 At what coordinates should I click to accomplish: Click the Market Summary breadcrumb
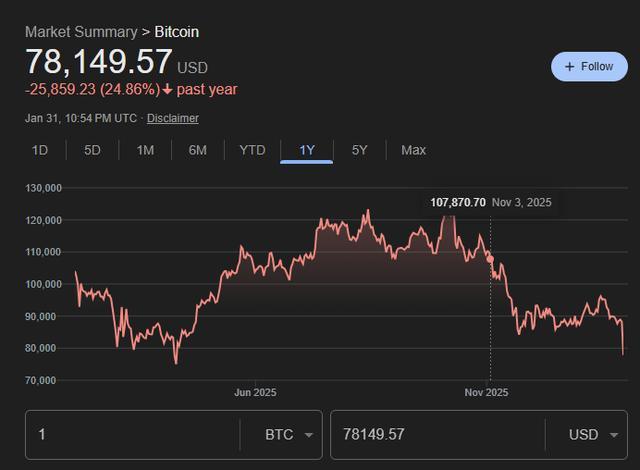(80, 32)
